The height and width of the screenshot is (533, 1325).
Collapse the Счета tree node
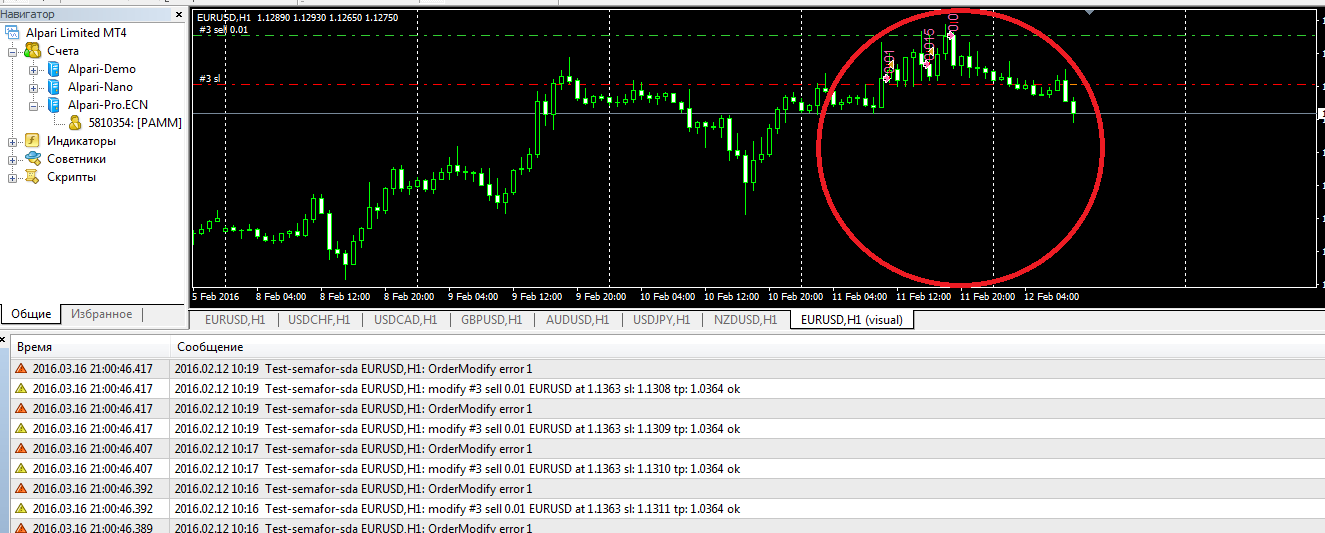click(13, 51)
